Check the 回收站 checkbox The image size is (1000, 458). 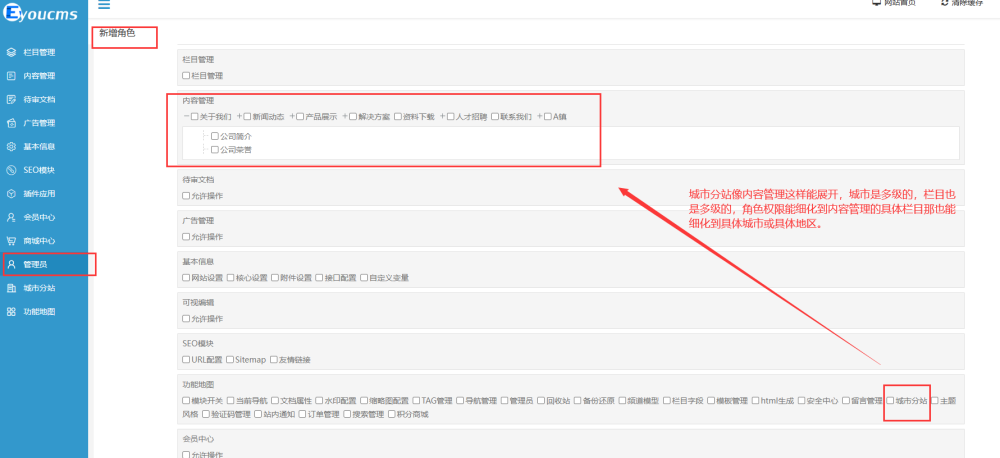tap(541, 401)
